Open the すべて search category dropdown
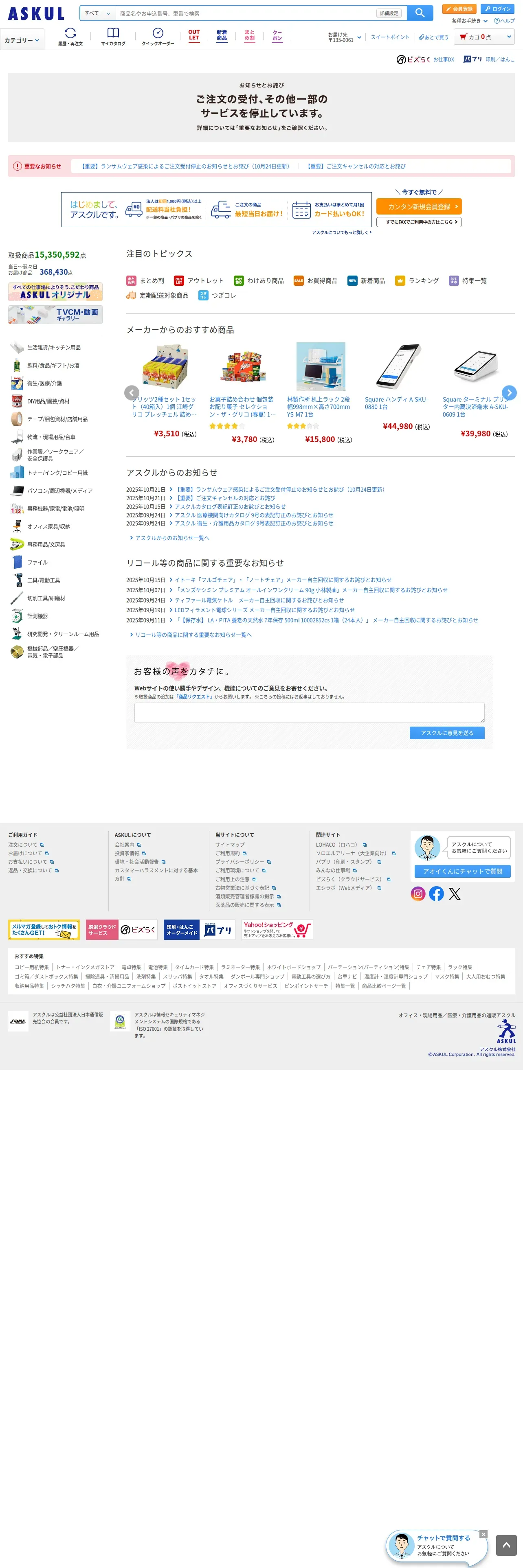The width and height of the screenshot is (523, 1568). pyautogui.click(x=97, y=13)
